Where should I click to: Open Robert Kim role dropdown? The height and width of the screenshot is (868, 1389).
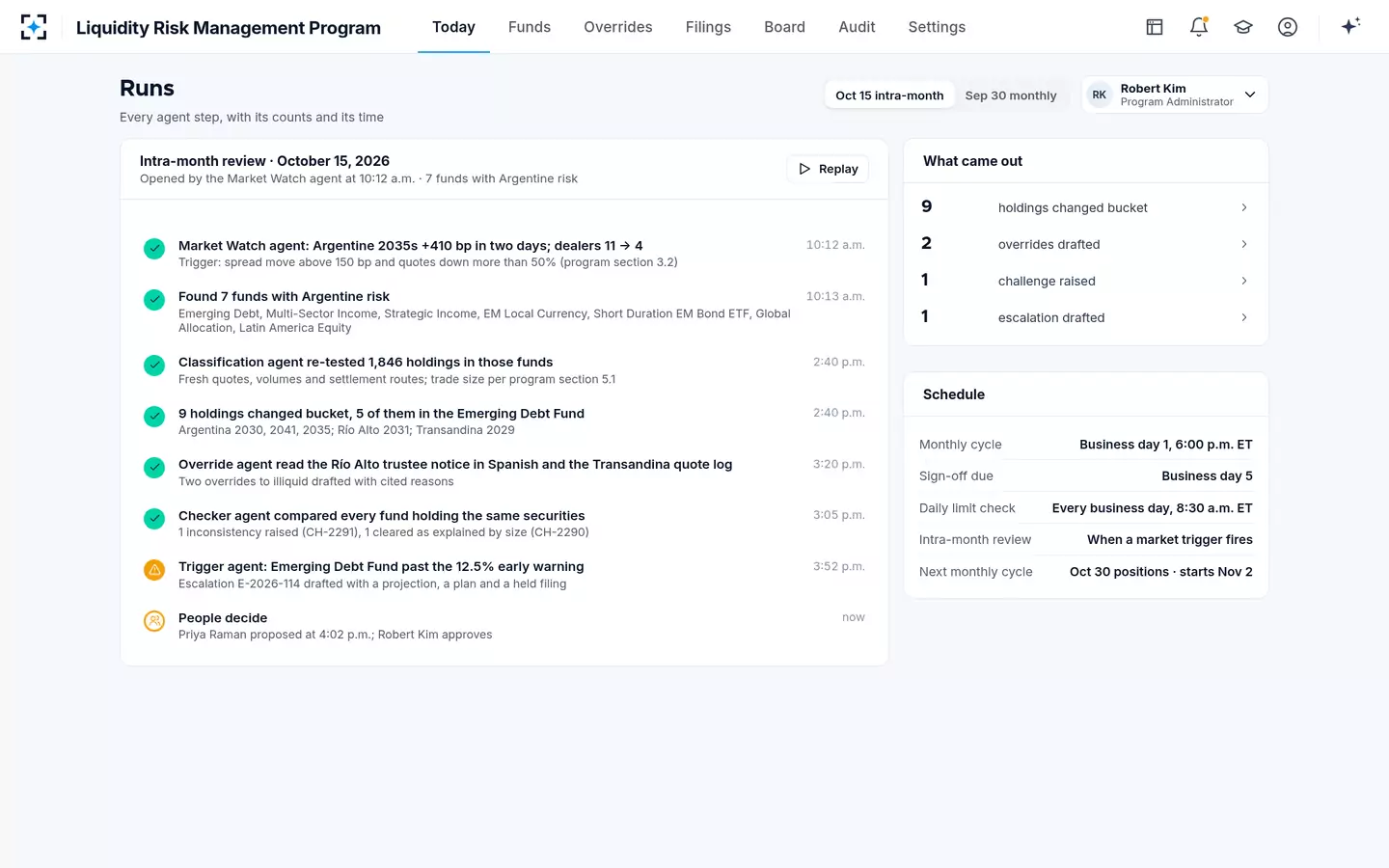pyautogui.click(x=1175, y=95)
